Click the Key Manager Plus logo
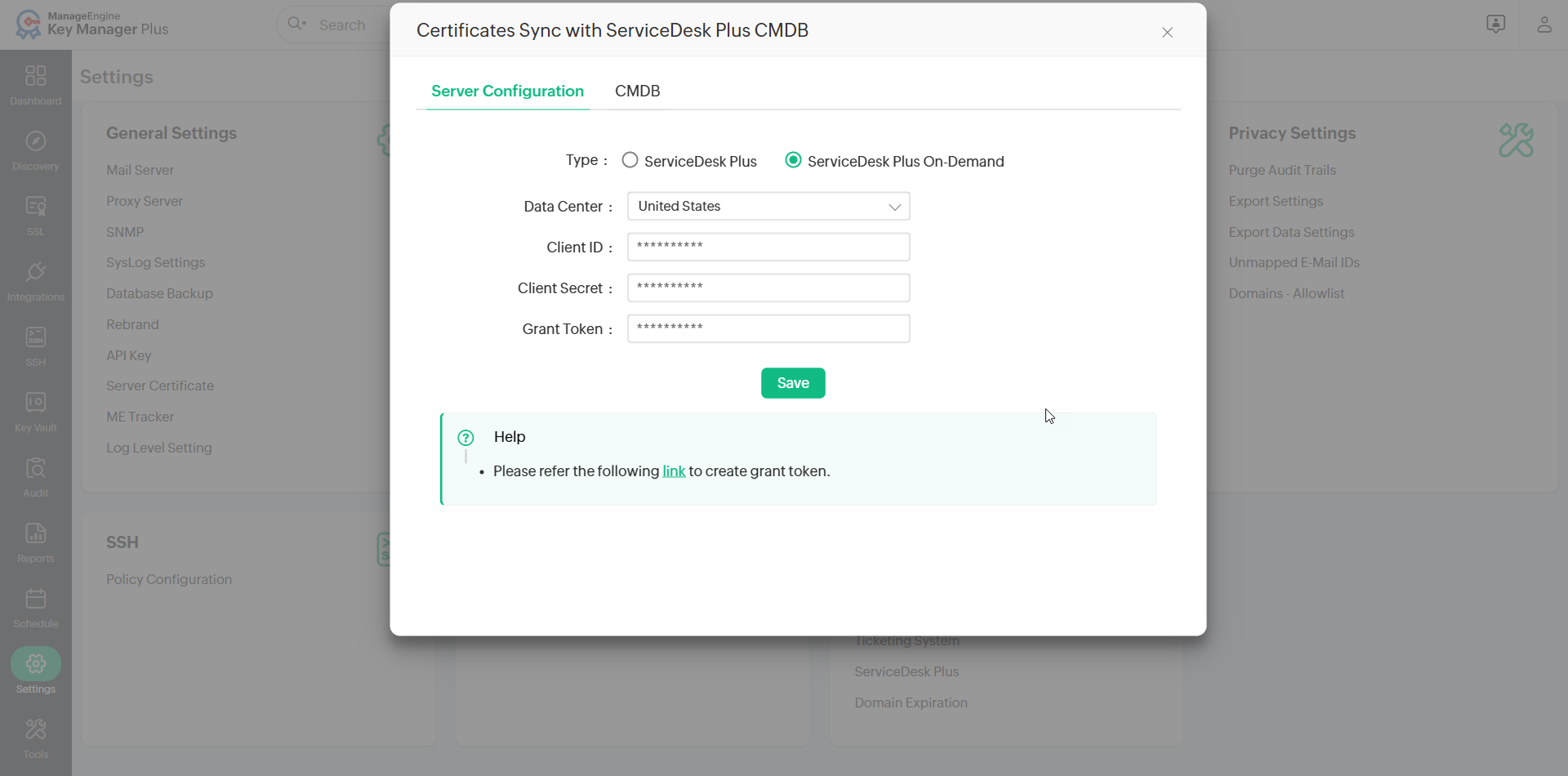Image resolution: width=1568 pixels, height=776 pixels. (91, 25)
